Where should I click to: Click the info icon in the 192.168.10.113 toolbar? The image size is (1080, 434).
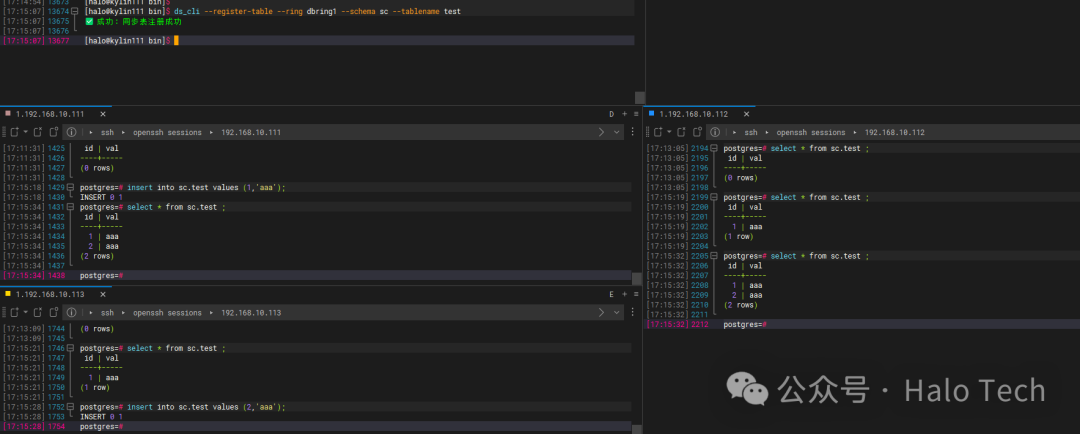tap(71, 313)
